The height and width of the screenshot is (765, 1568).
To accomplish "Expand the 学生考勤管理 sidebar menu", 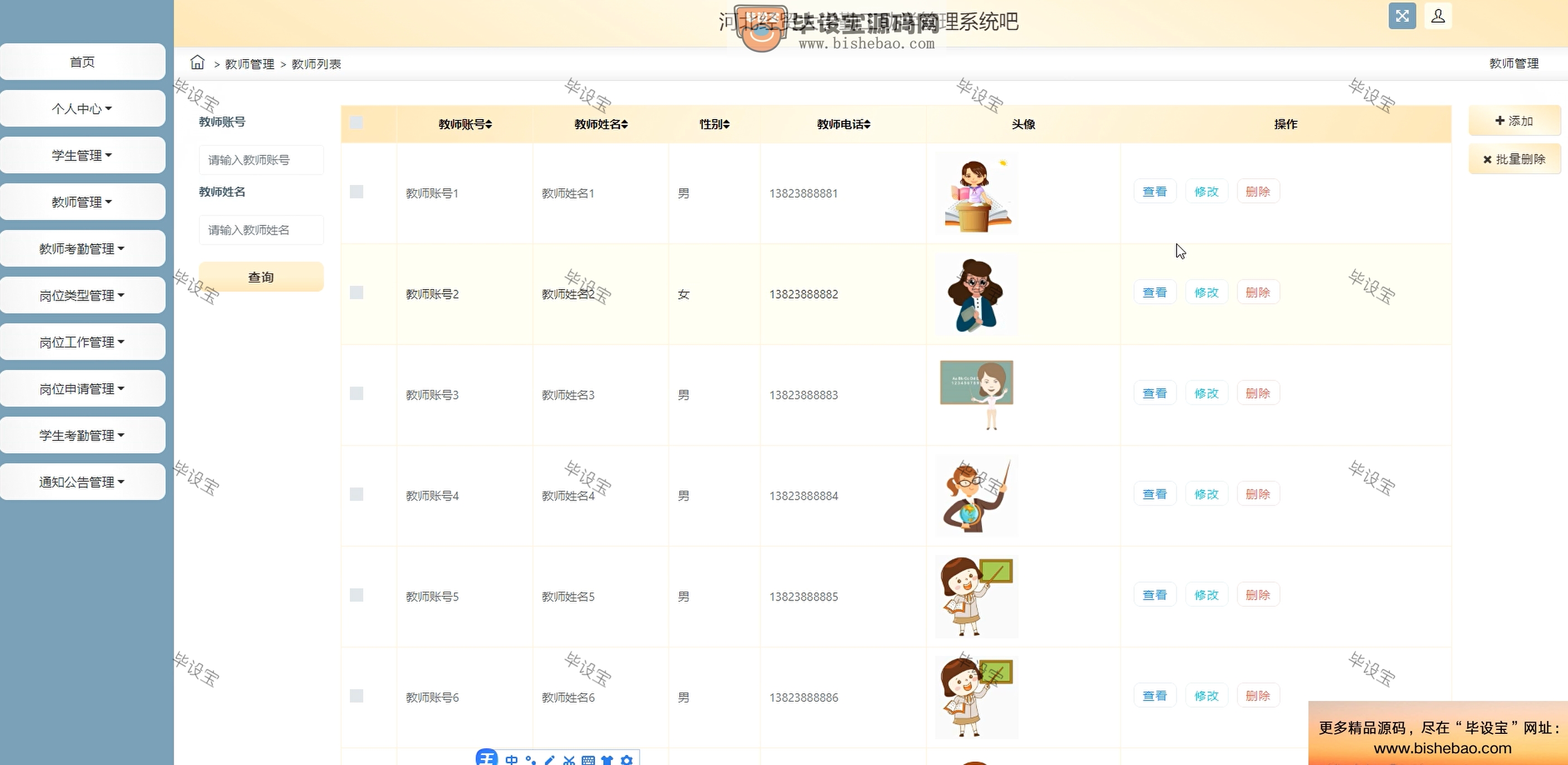I will (82, 435).
